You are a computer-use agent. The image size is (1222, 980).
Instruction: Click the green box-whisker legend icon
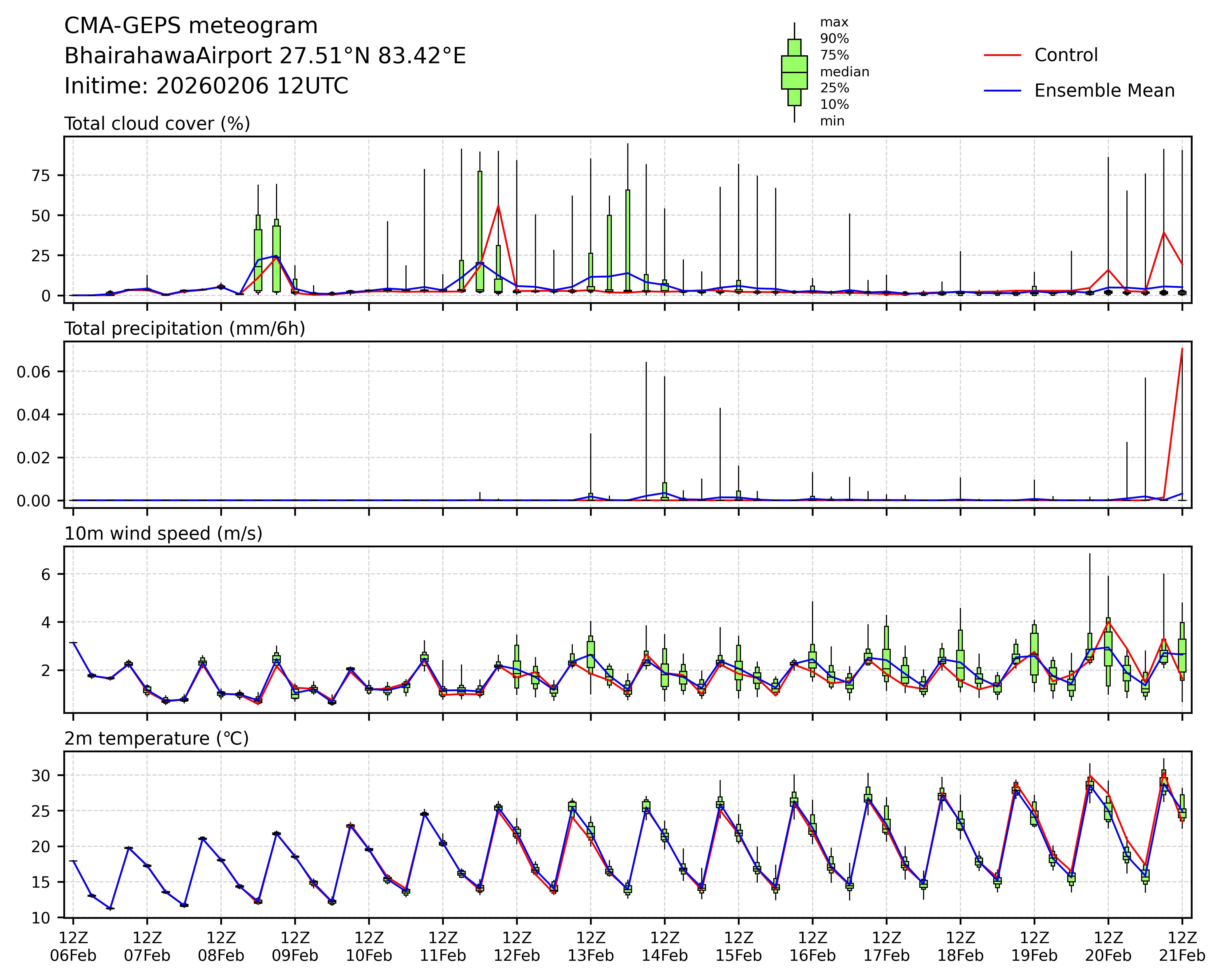pos(794,73)
